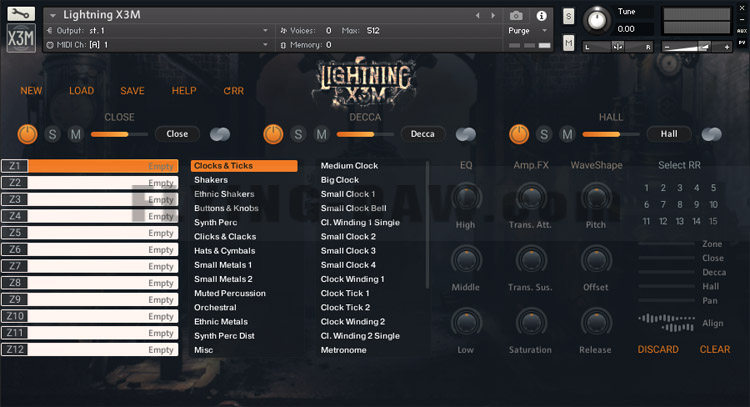Collapse instrument header with the triangle
This screenshot has width=750, height=407.
coord(53,15)
